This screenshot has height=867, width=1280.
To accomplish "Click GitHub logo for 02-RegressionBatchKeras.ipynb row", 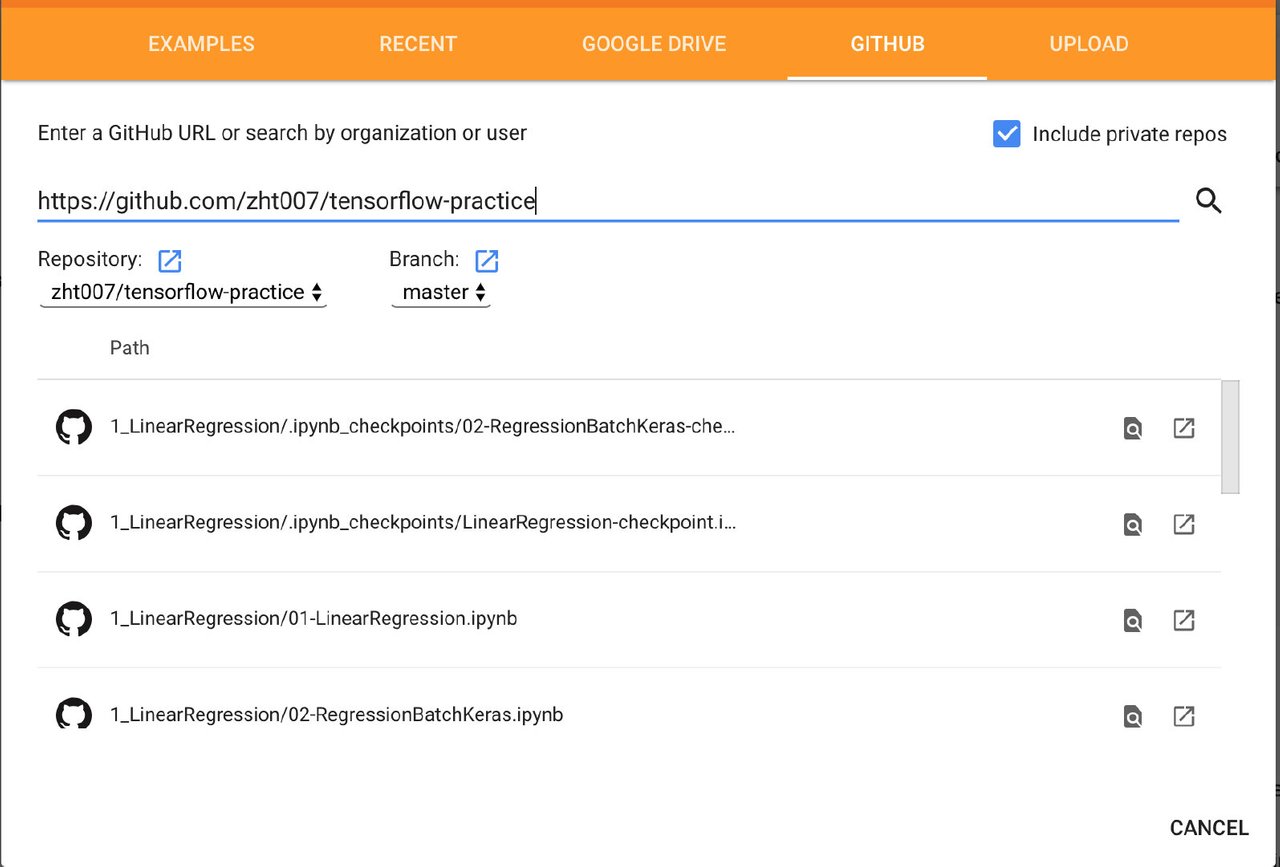I will (73, 714).
